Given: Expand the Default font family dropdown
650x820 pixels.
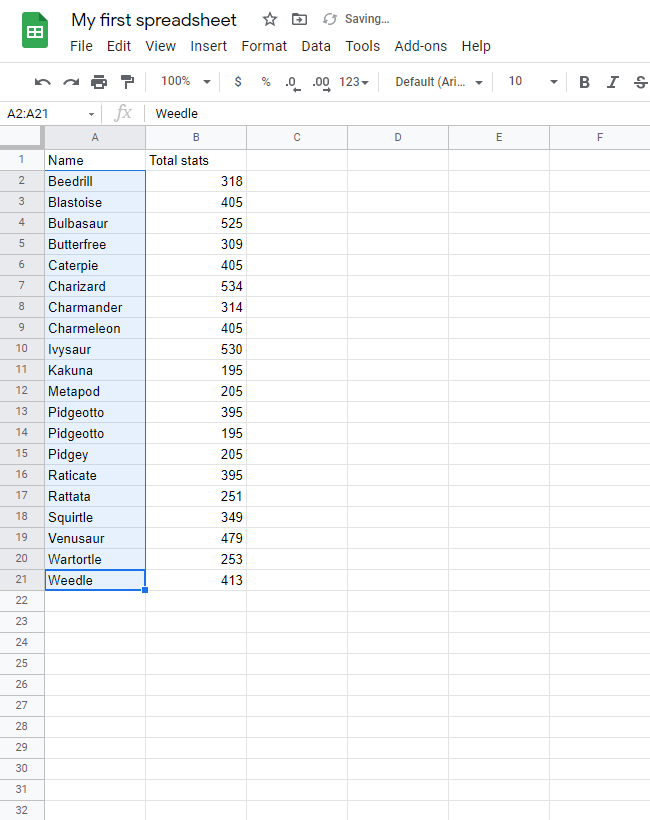Looking at the screenshot, I should (x=439, y=82).
